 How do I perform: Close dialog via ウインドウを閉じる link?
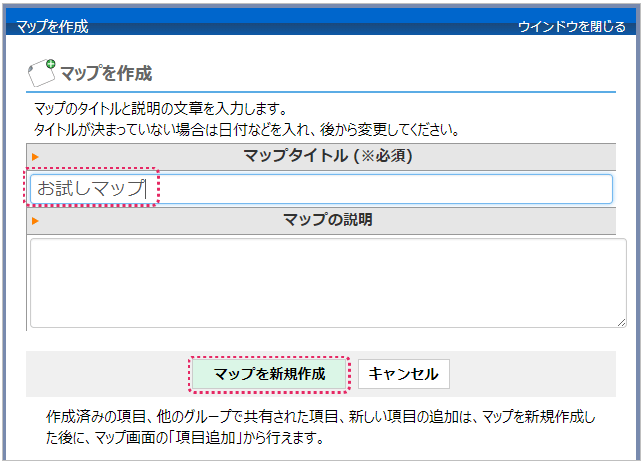[571, 27]
